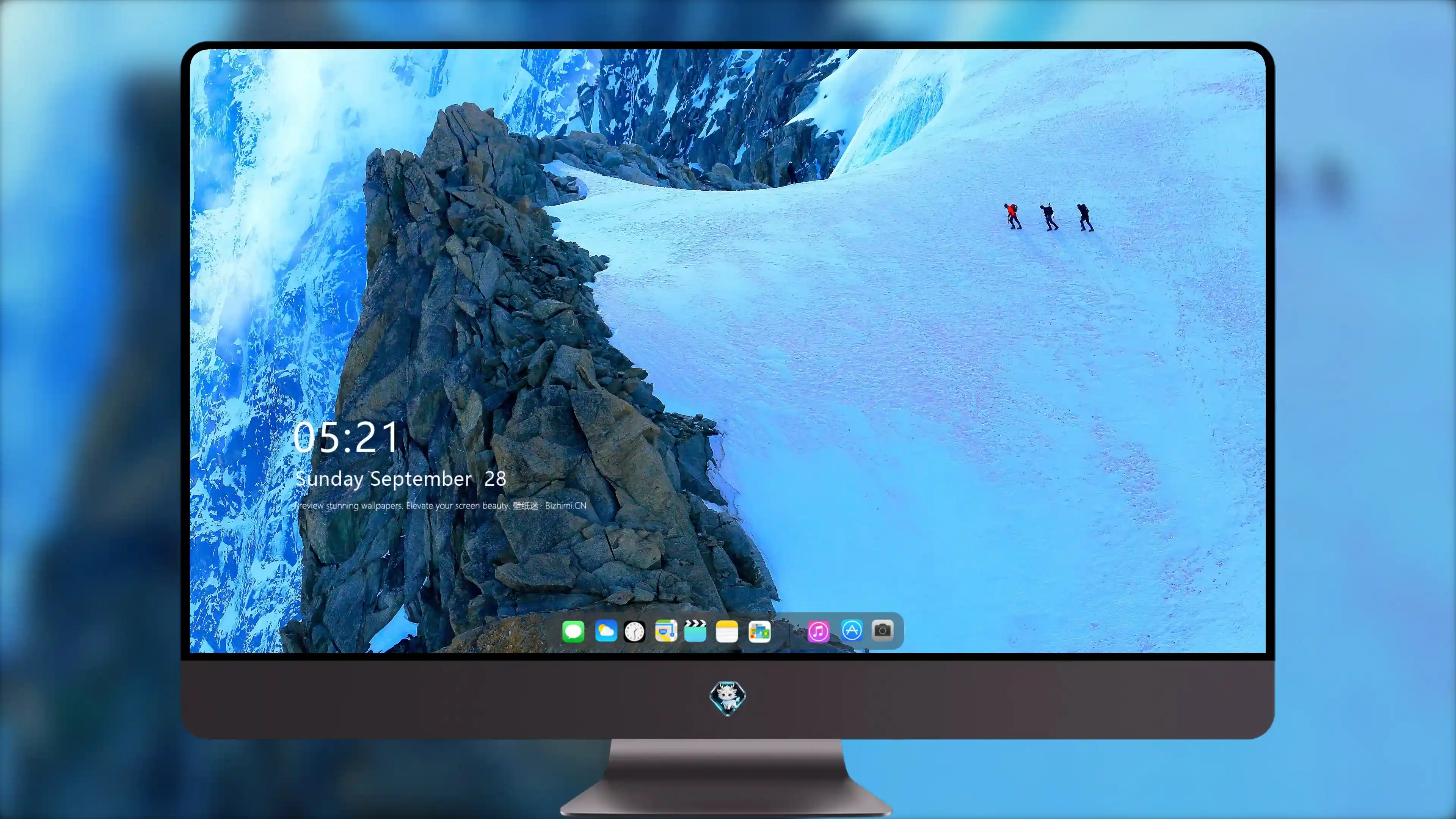Open the App Store icon in dock
Image resolution: width=1456 pixels, height=819 pixels.
pos(852,630)
